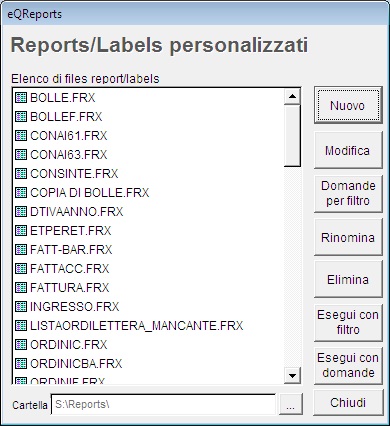
Task: Open folder browser with ellipsis button
Action: point(290,404)
